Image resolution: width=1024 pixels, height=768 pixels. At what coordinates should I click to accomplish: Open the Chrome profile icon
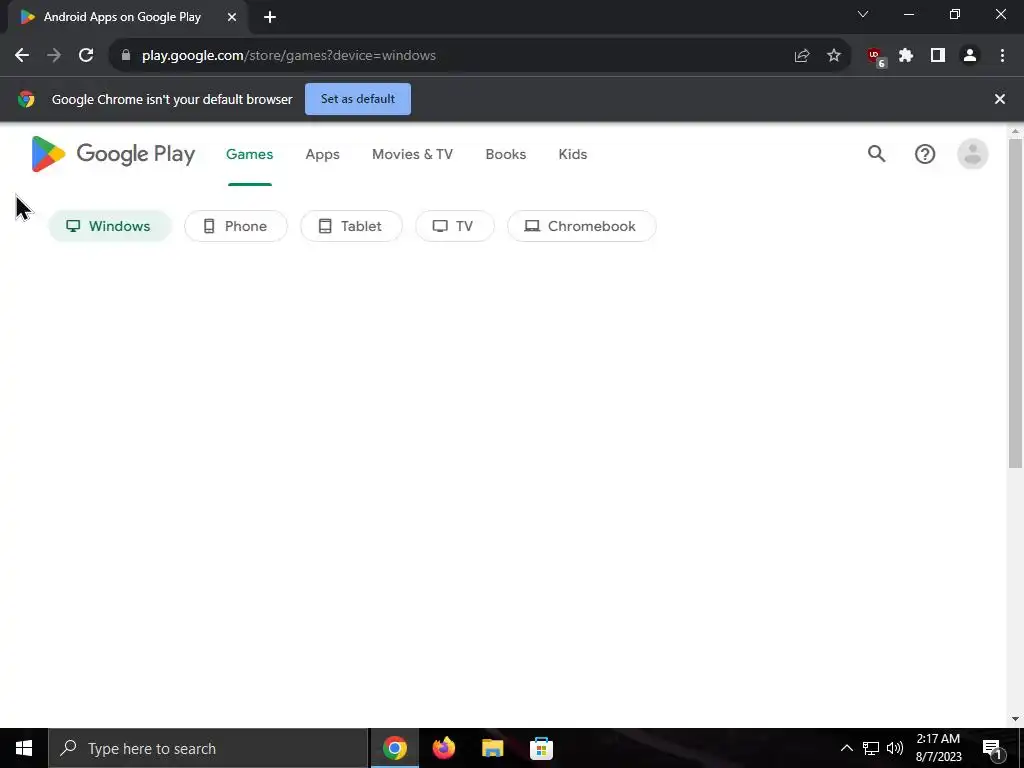point(970,56)
